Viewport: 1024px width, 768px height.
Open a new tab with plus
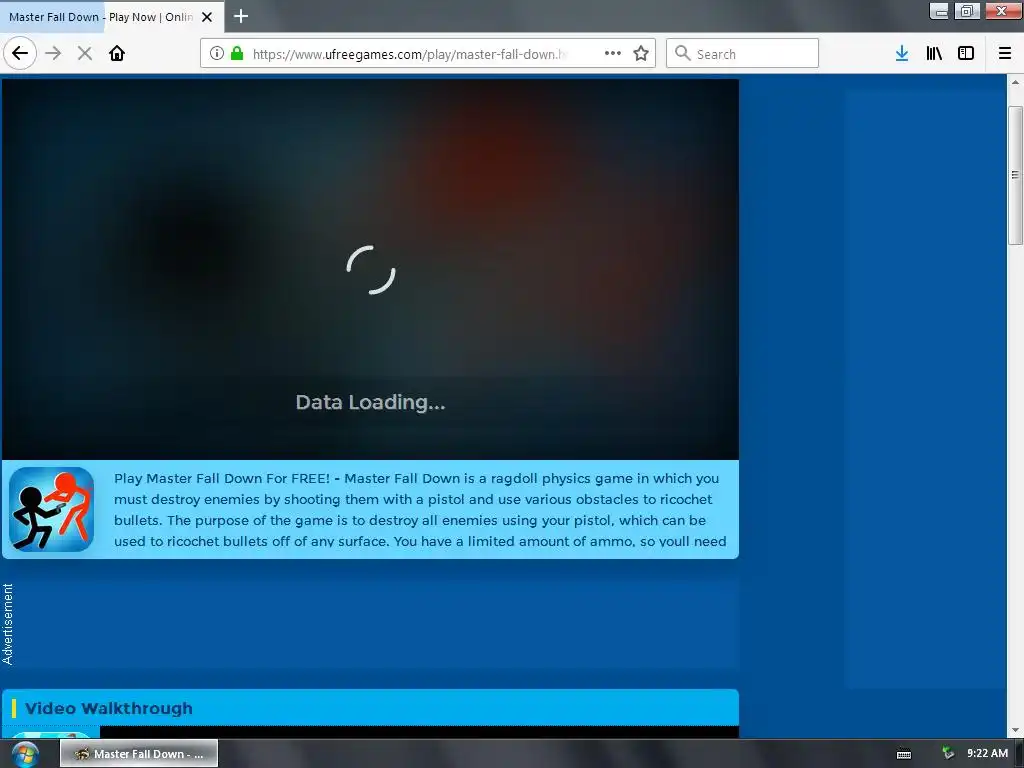click(x=241, y=16)
